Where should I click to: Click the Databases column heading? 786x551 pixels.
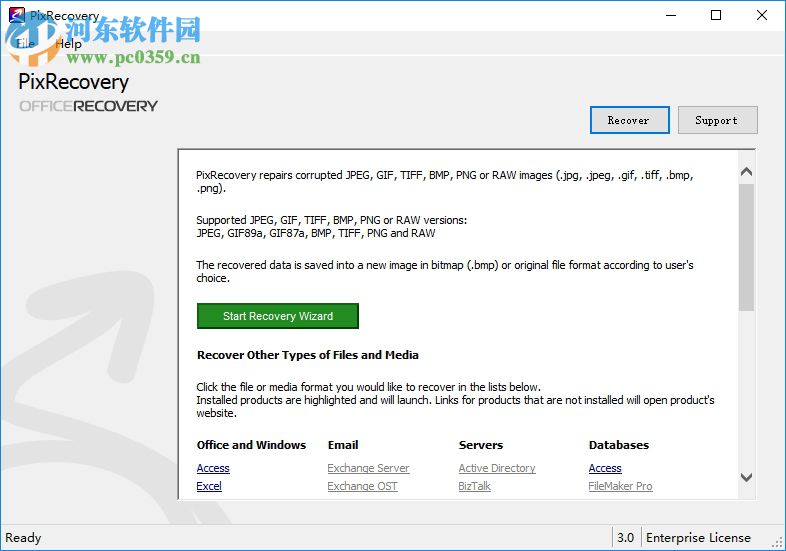pyautogui.click(x=619, y=445)
